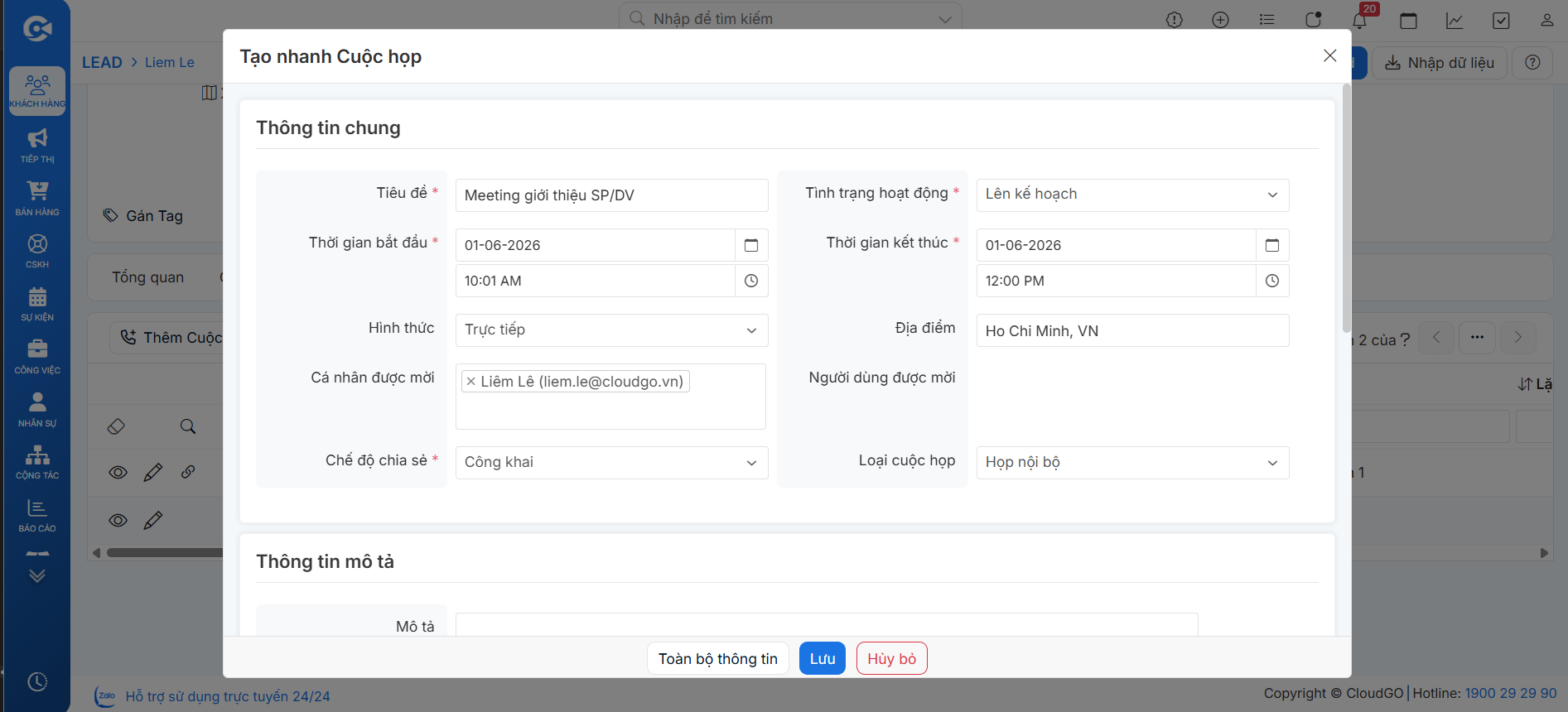The width and height of the screenshot is (1568, 712).
Task: Open end time clock picker
Action: [1272, 281]
